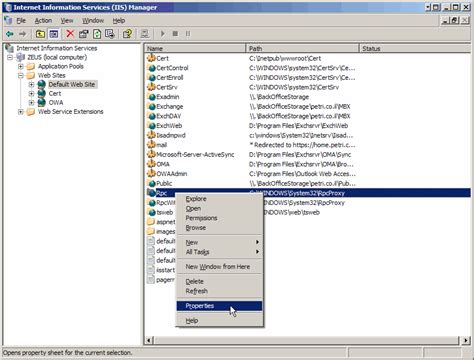Choose Delete from the context menu
This screenshot has height=360, width=474.
pos(219,281)
